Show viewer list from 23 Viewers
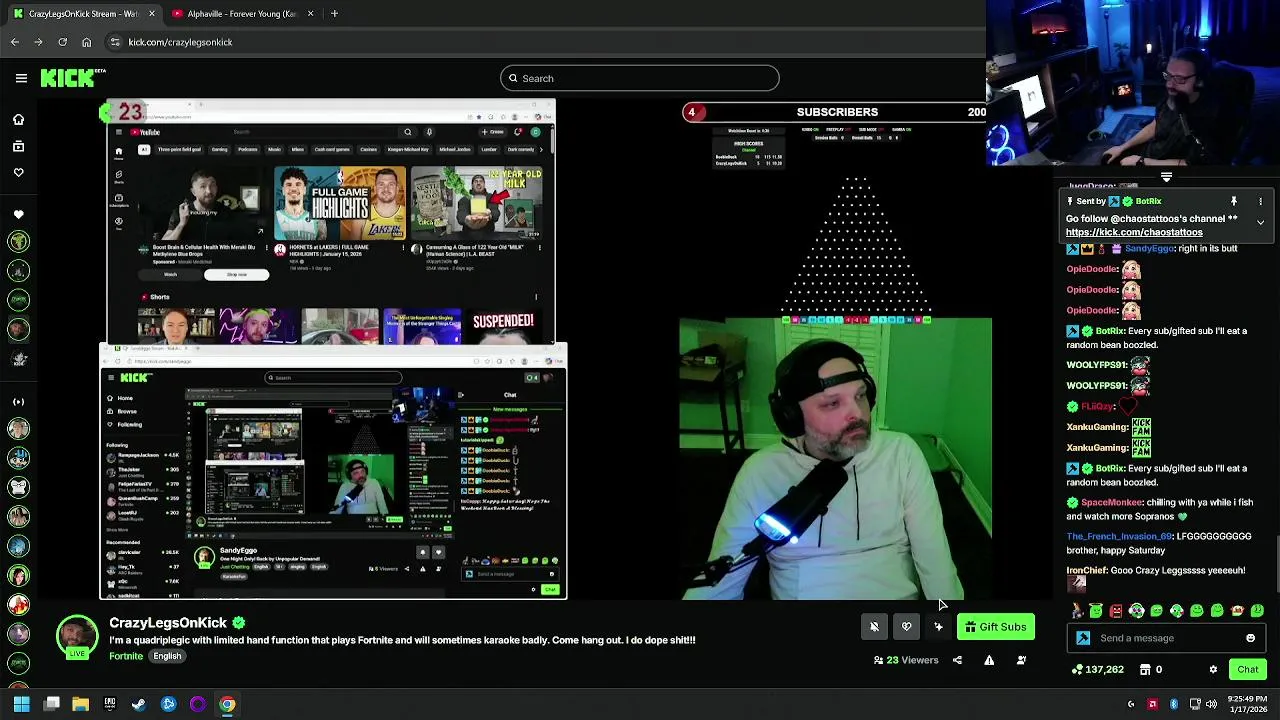 (906, 660)
